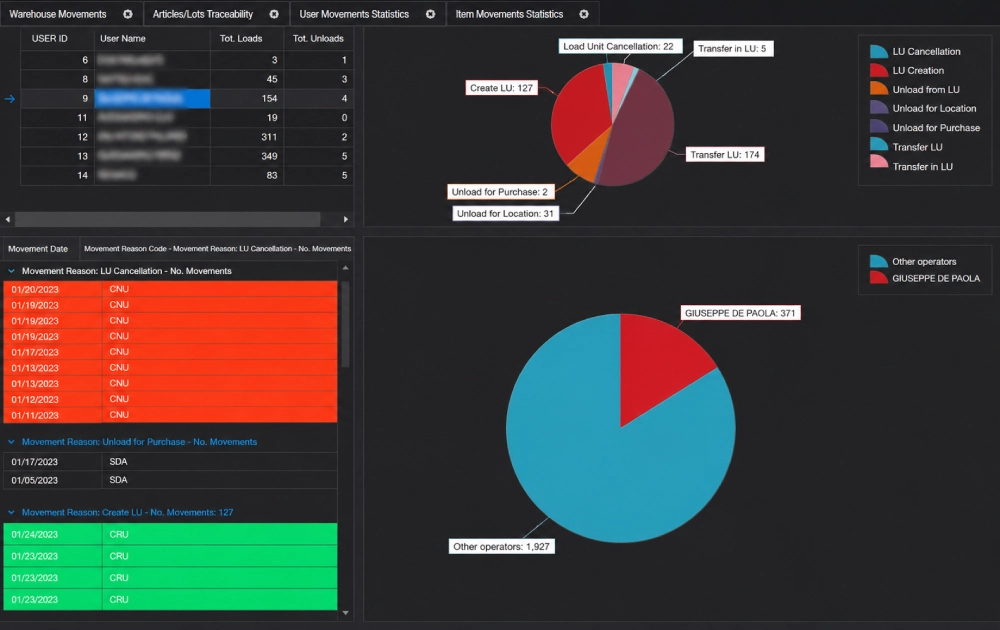Close the Item Movements Statistics tab

(x=584, y=14)
